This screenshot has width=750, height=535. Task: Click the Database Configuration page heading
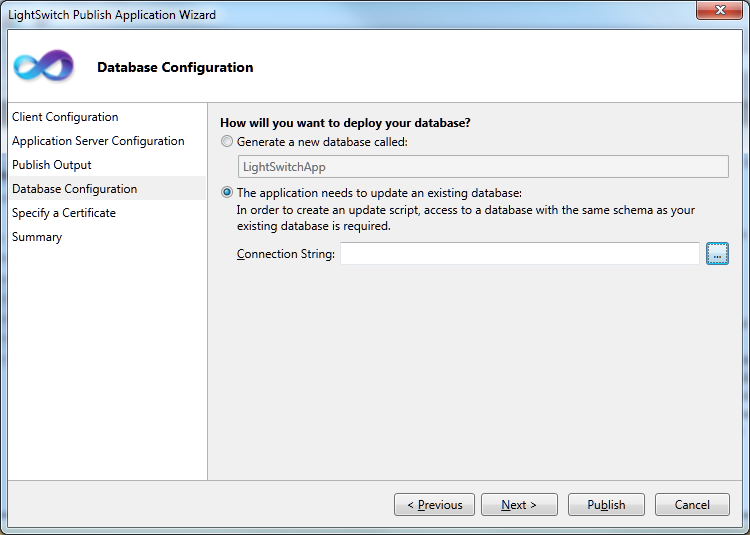[175, 67]
